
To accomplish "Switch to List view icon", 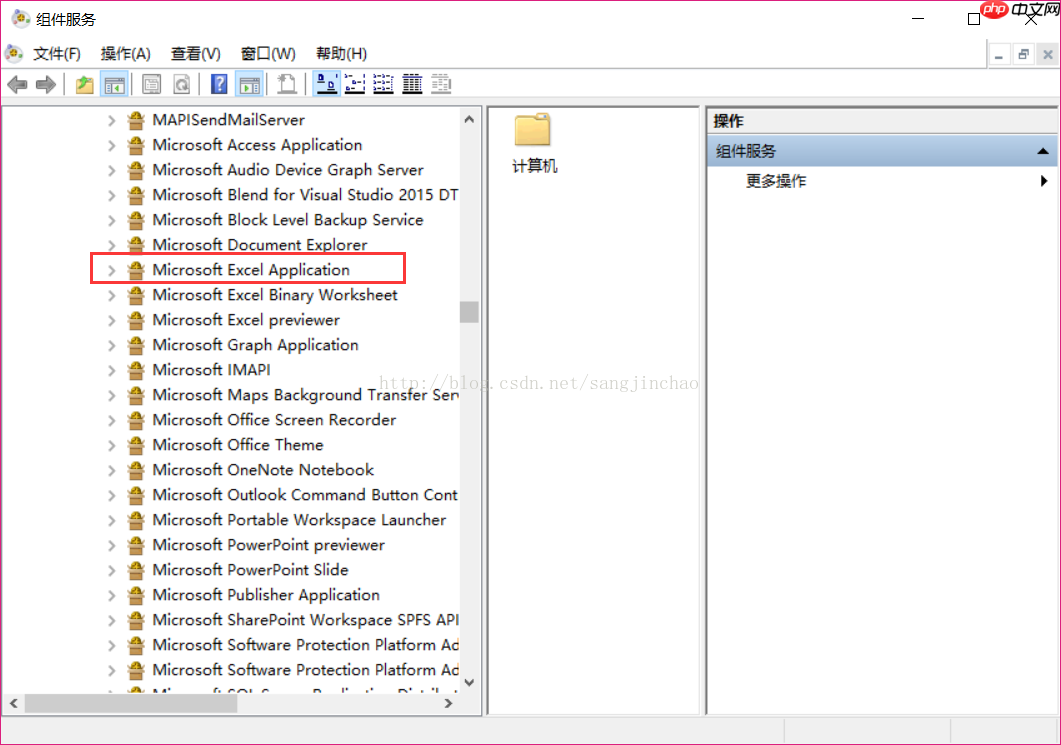I will pos(384,85).
